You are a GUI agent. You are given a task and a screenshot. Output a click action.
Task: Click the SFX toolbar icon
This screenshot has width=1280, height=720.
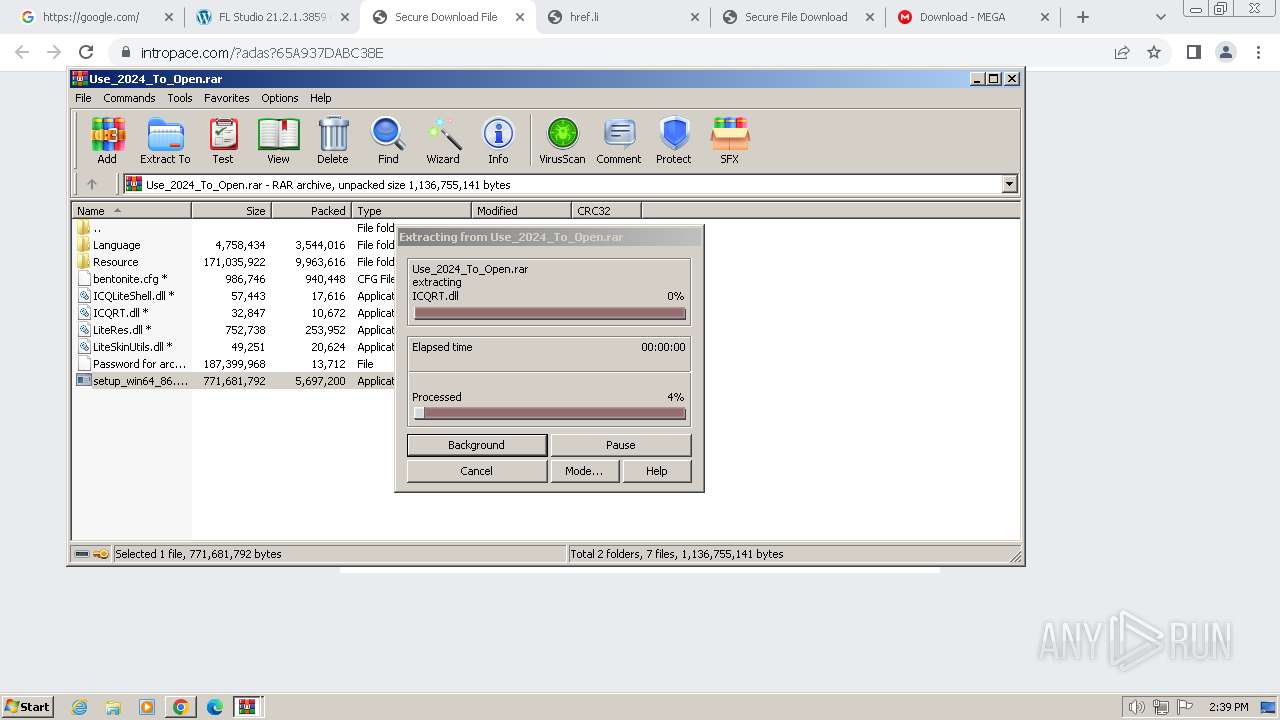[730, 140]
